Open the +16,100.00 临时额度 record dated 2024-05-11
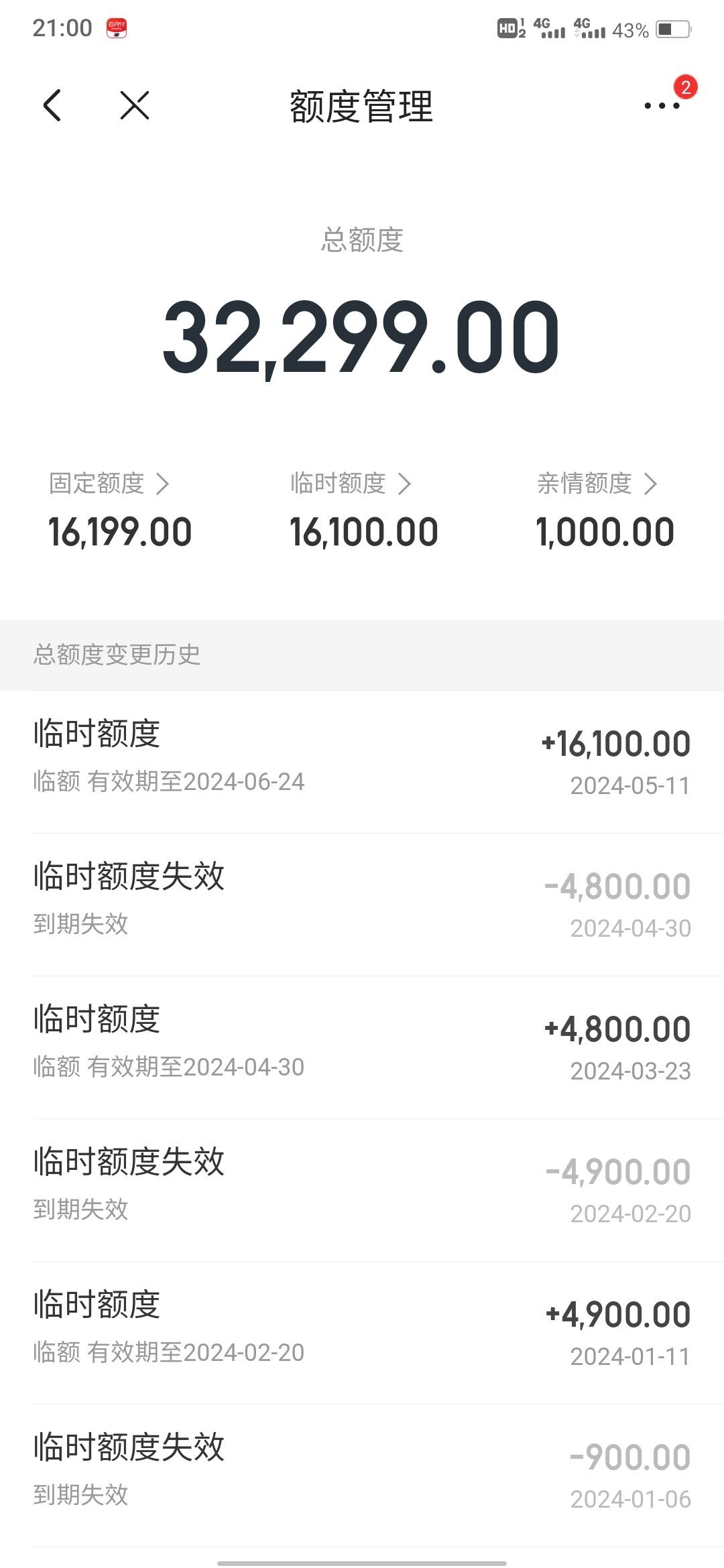Image resolution: width=724 pixels, height=1568 pixels. (362, 762)
